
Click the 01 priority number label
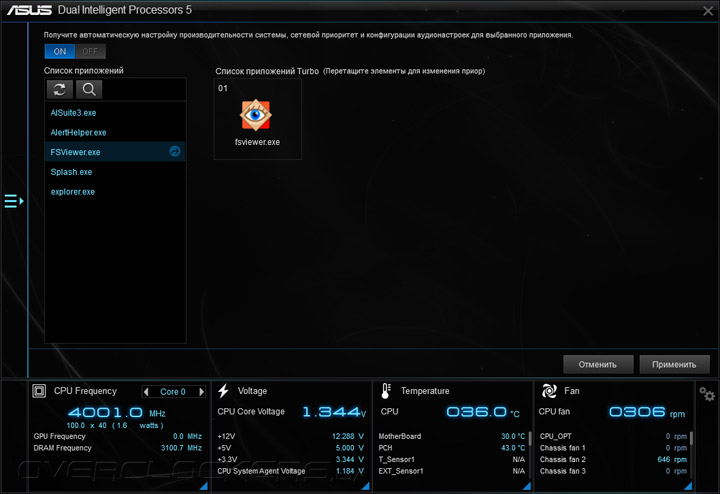click(x=223, y=88)
